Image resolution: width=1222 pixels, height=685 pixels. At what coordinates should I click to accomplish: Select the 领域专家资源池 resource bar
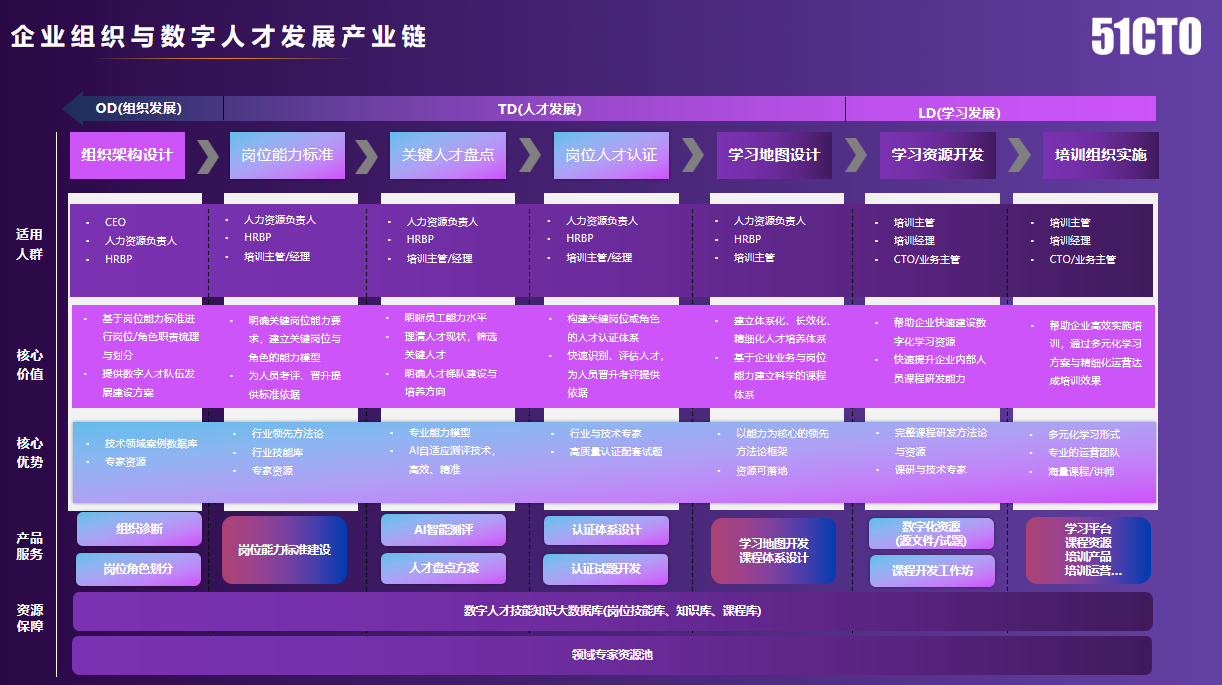612,655
